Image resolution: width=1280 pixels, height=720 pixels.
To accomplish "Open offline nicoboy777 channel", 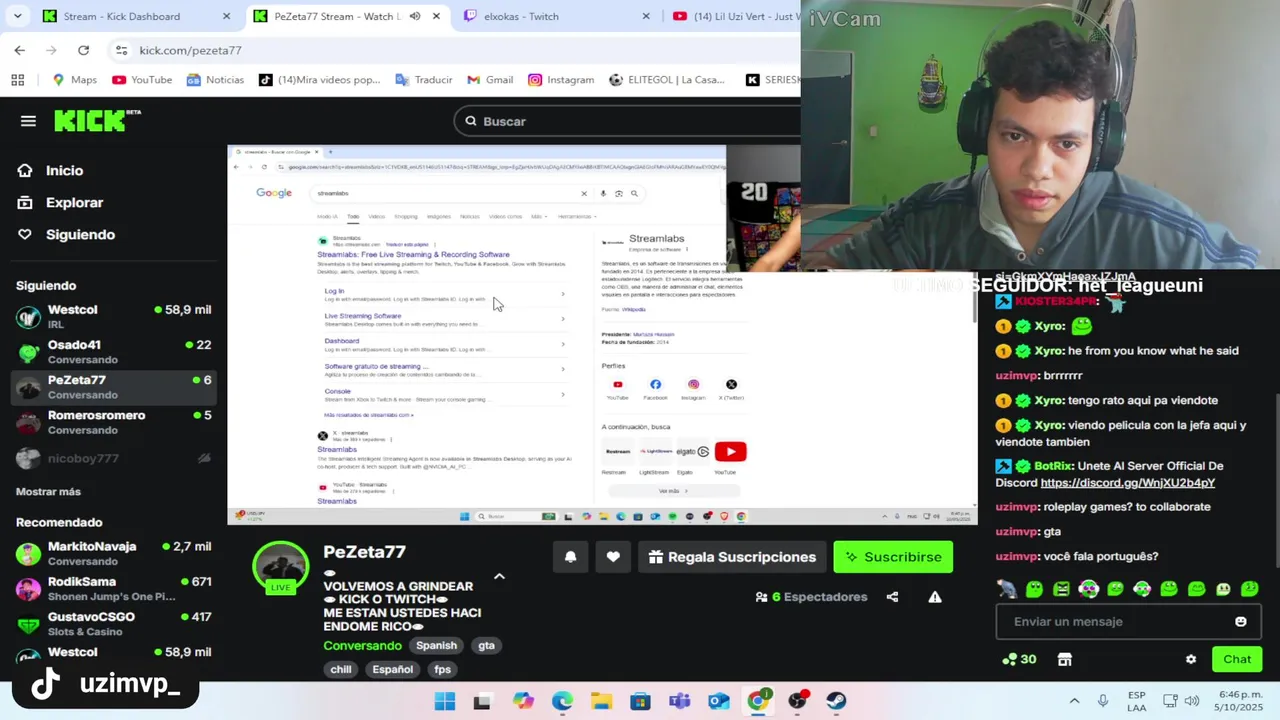I will 114,458.
